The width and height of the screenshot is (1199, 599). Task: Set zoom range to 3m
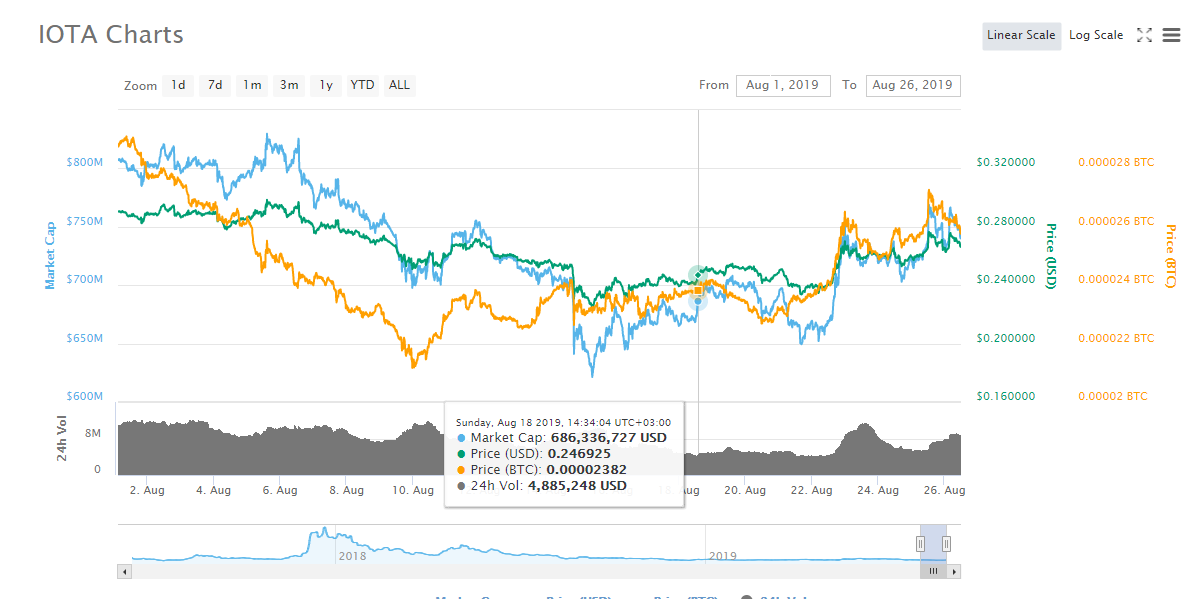tap(289, 85)
